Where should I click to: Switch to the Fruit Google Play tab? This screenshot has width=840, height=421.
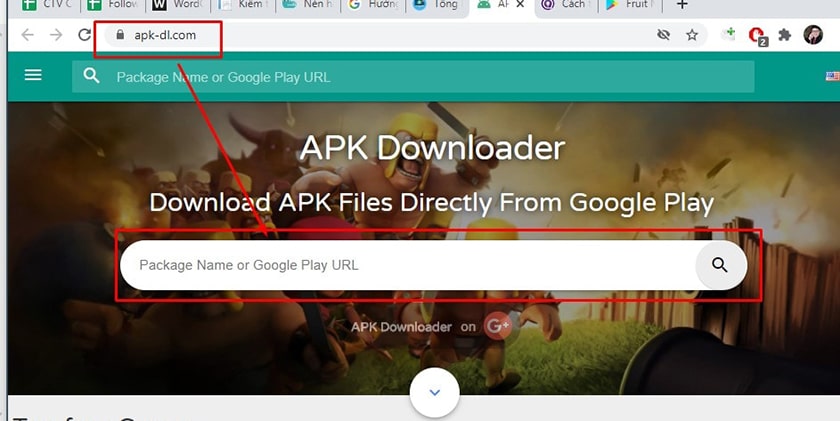[631, 5]
